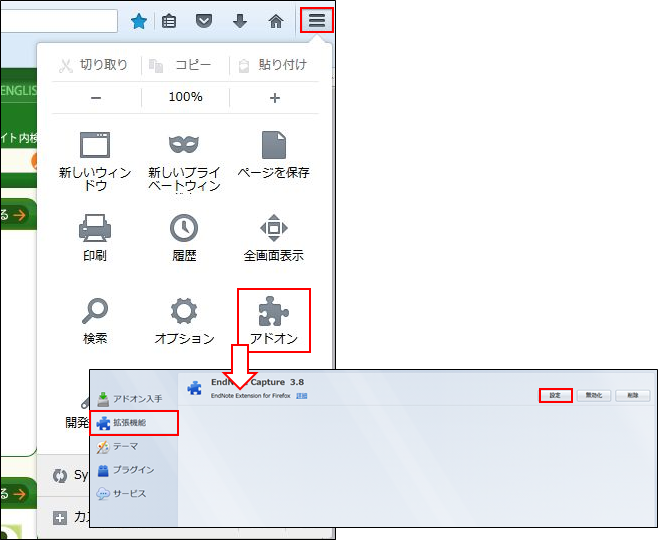Click 設定 button for EndNote Capture

556,395
